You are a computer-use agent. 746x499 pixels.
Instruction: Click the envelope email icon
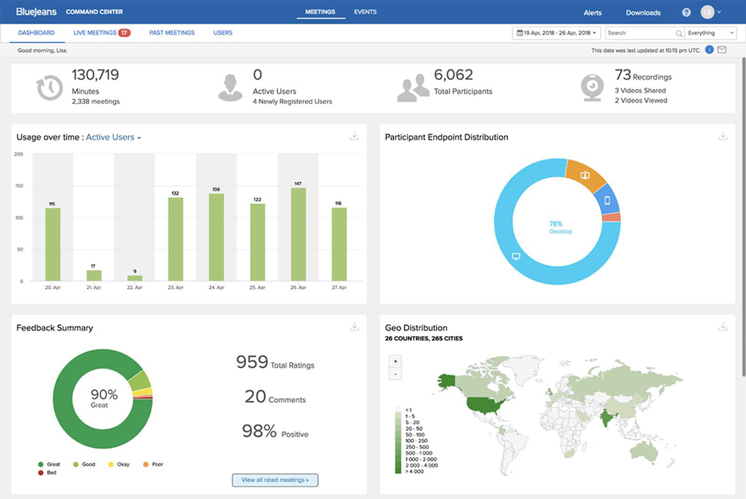722,49
